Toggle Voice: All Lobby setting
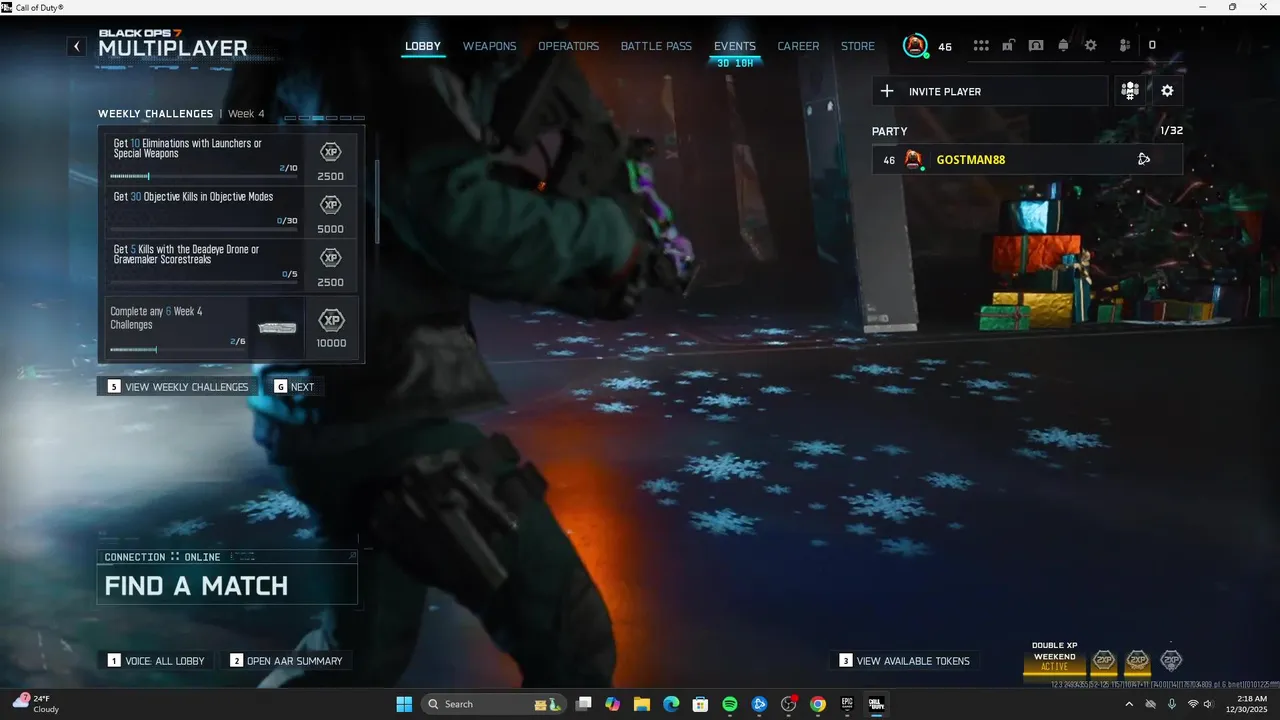This screenshot has width=1280, height=720. pyautogui.click(x=156, y=661)
